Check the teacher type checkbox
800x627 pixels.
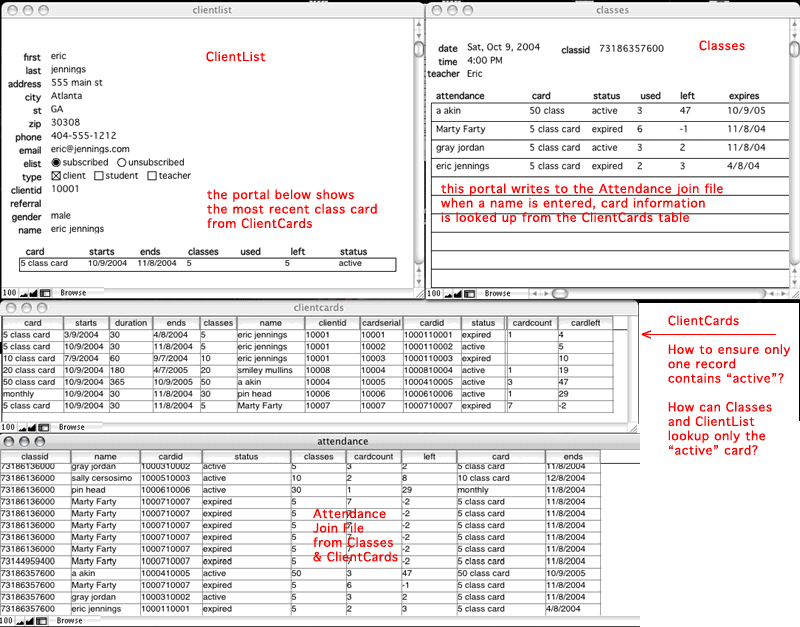click(x=152, y=176)
